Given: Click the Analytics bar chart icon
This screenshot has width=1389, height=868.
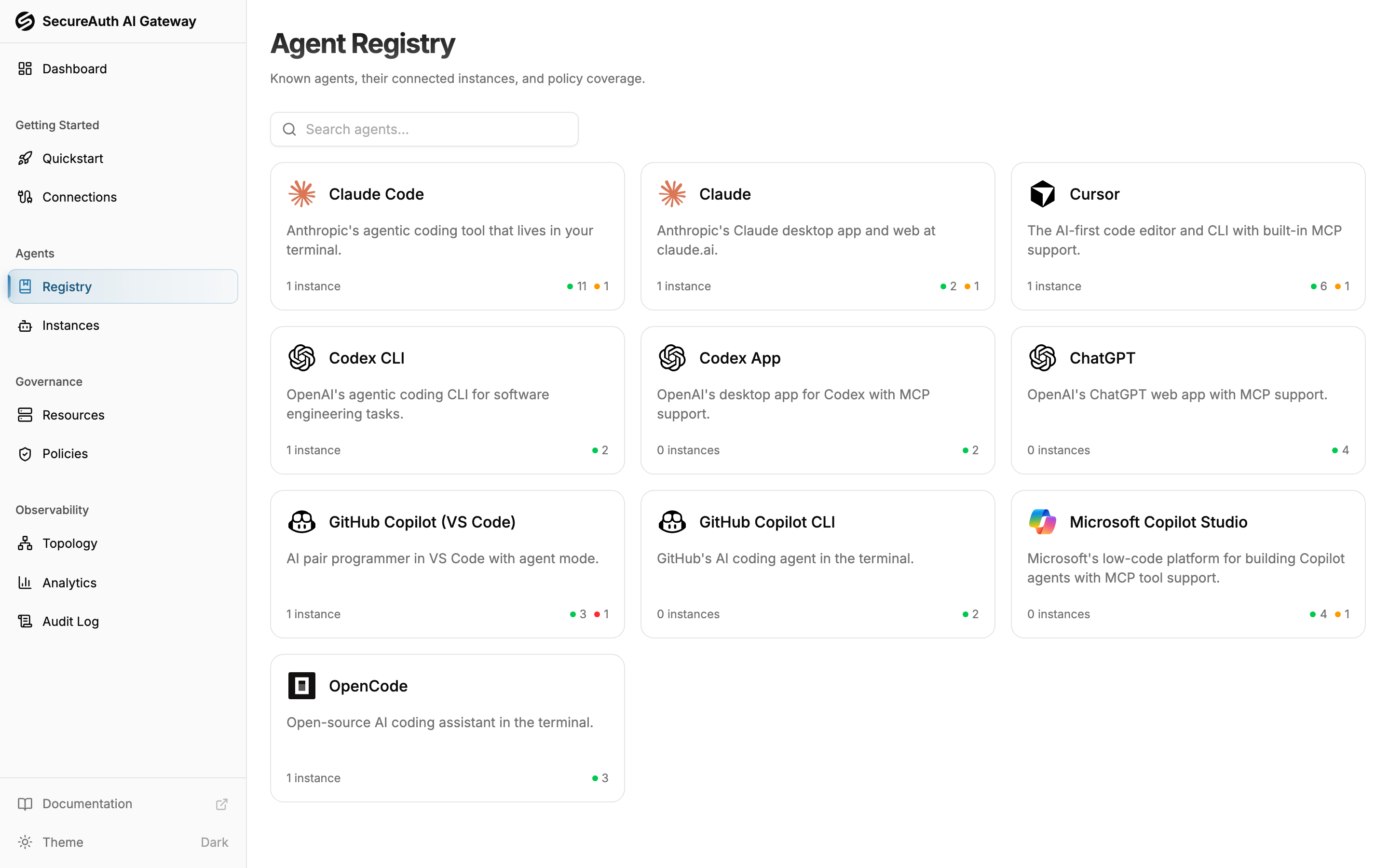Looking at the screenshot, I should 25,583.
